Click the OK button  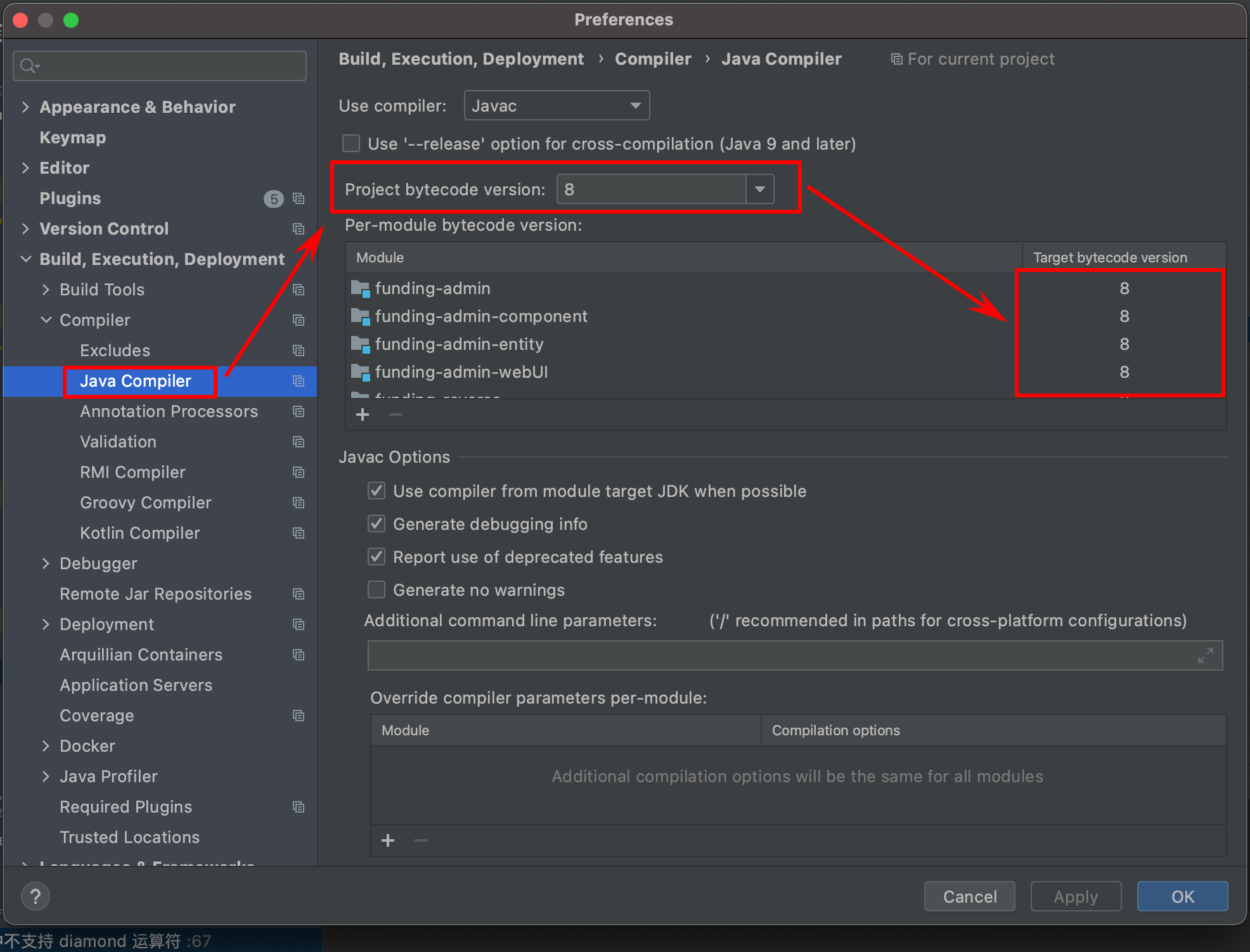(x=1182, y=896)
